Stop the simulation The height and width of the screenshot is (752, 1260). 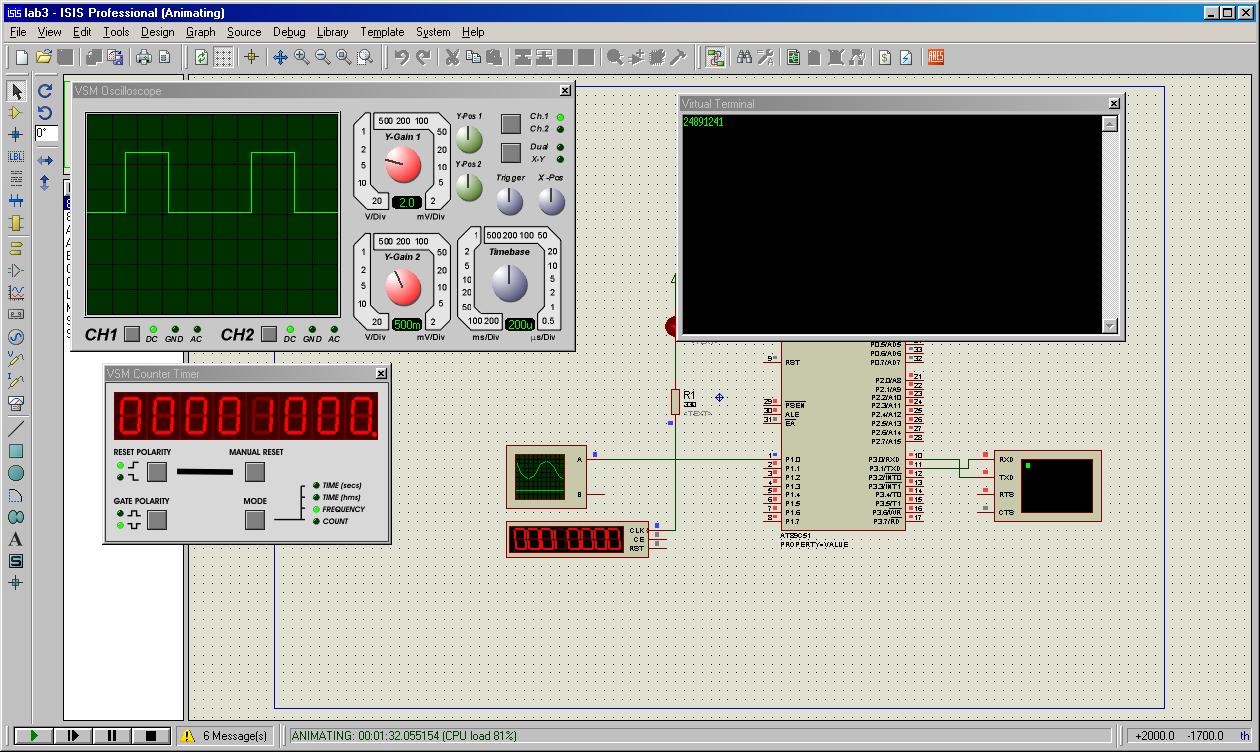coord(151,735)
